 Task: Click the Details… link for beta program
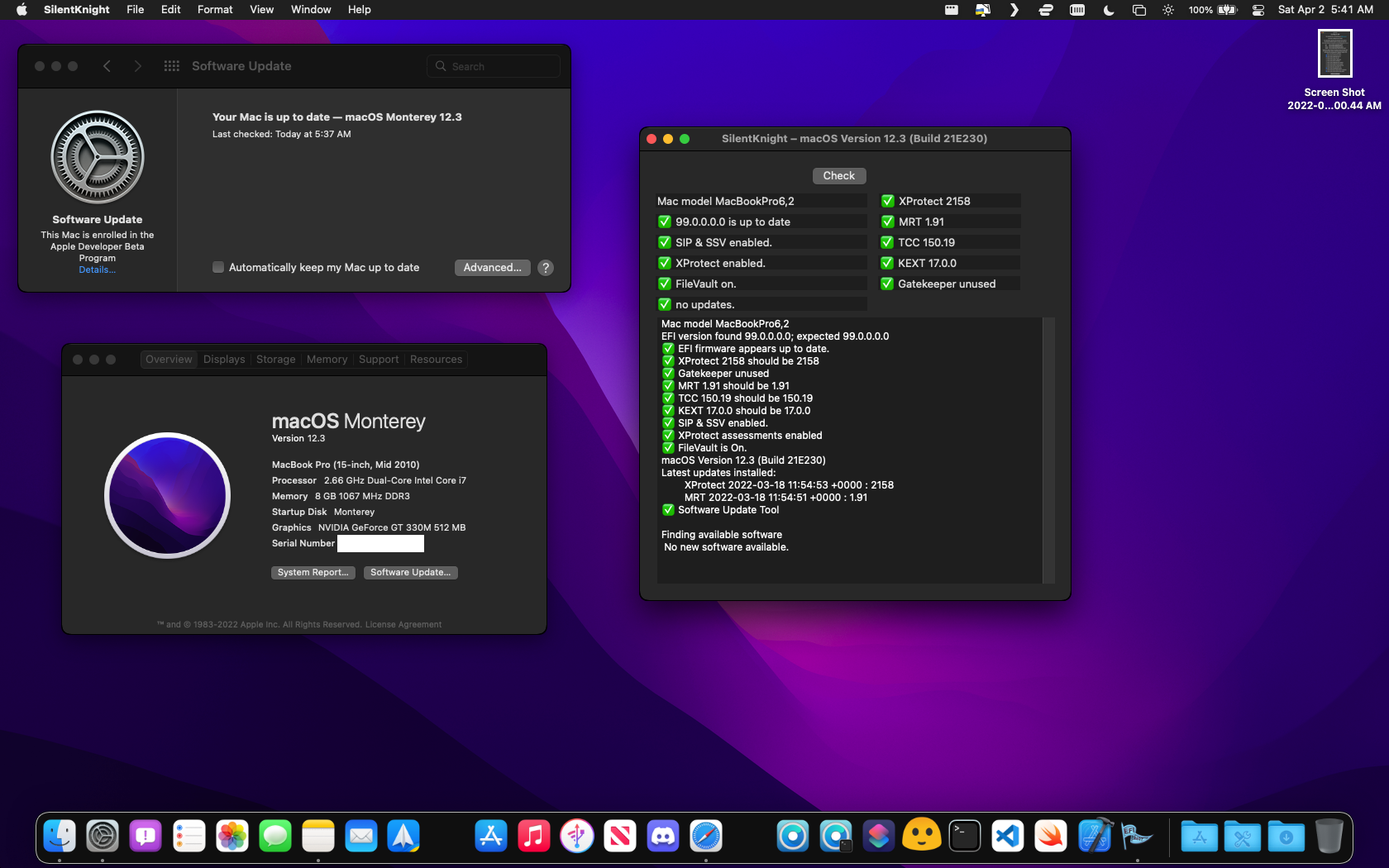click(97, 270)
